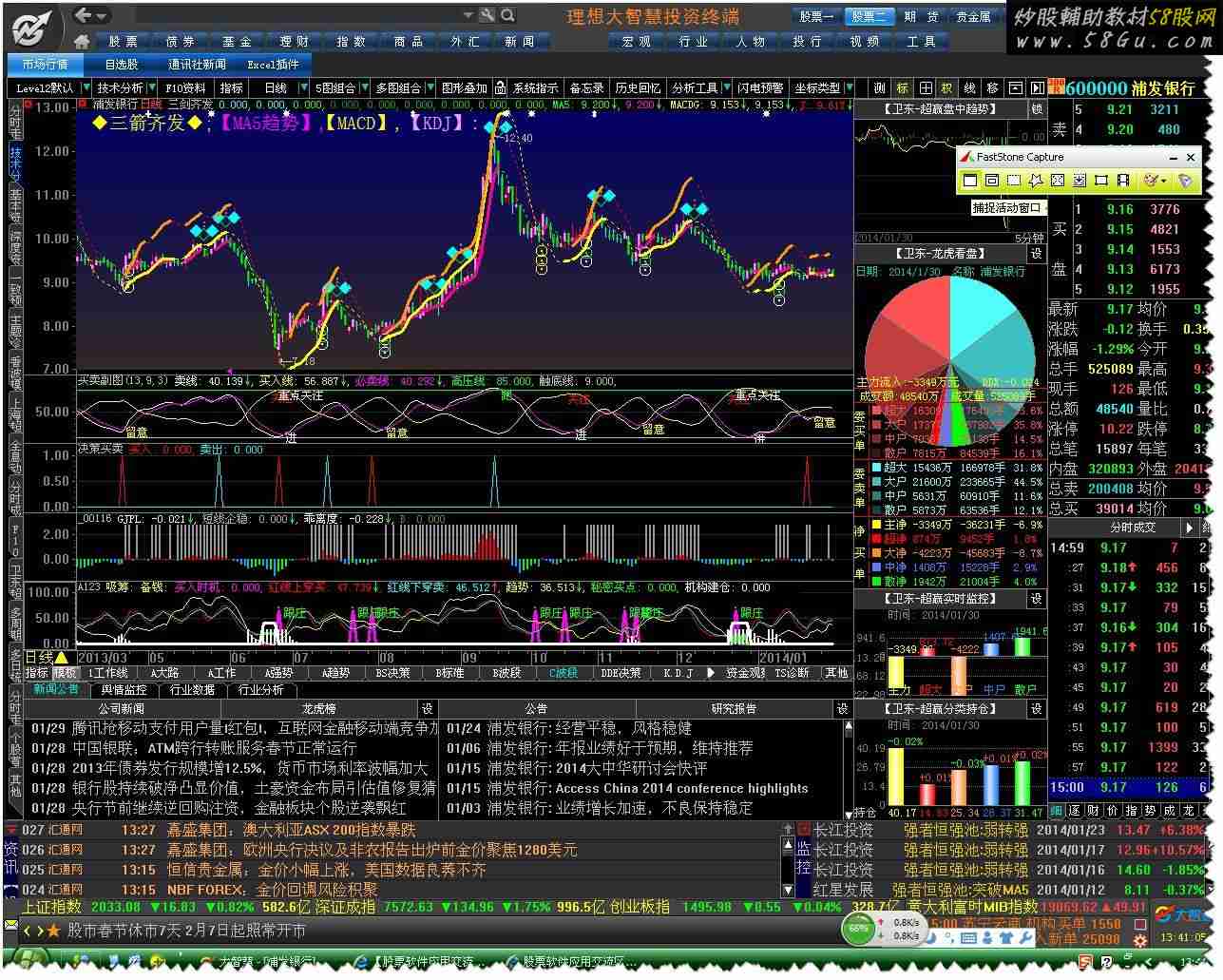
Task: Switch to the 舆情监控 tab
Action: coord(124,690)
